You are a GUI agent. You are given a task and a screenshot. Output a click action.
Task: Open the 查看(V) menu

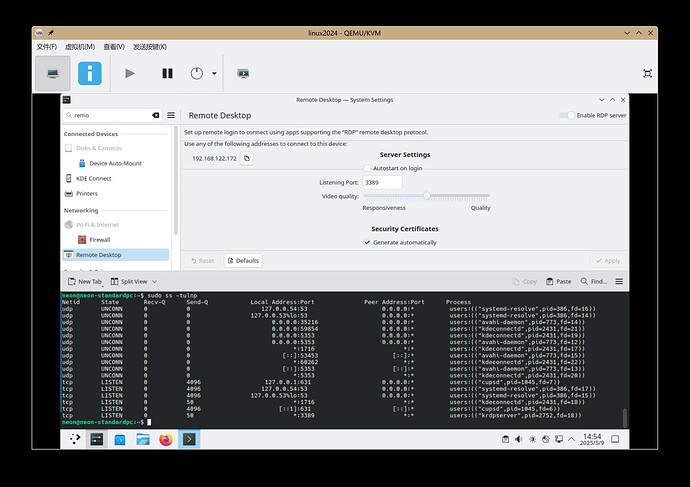coord(114,47)
